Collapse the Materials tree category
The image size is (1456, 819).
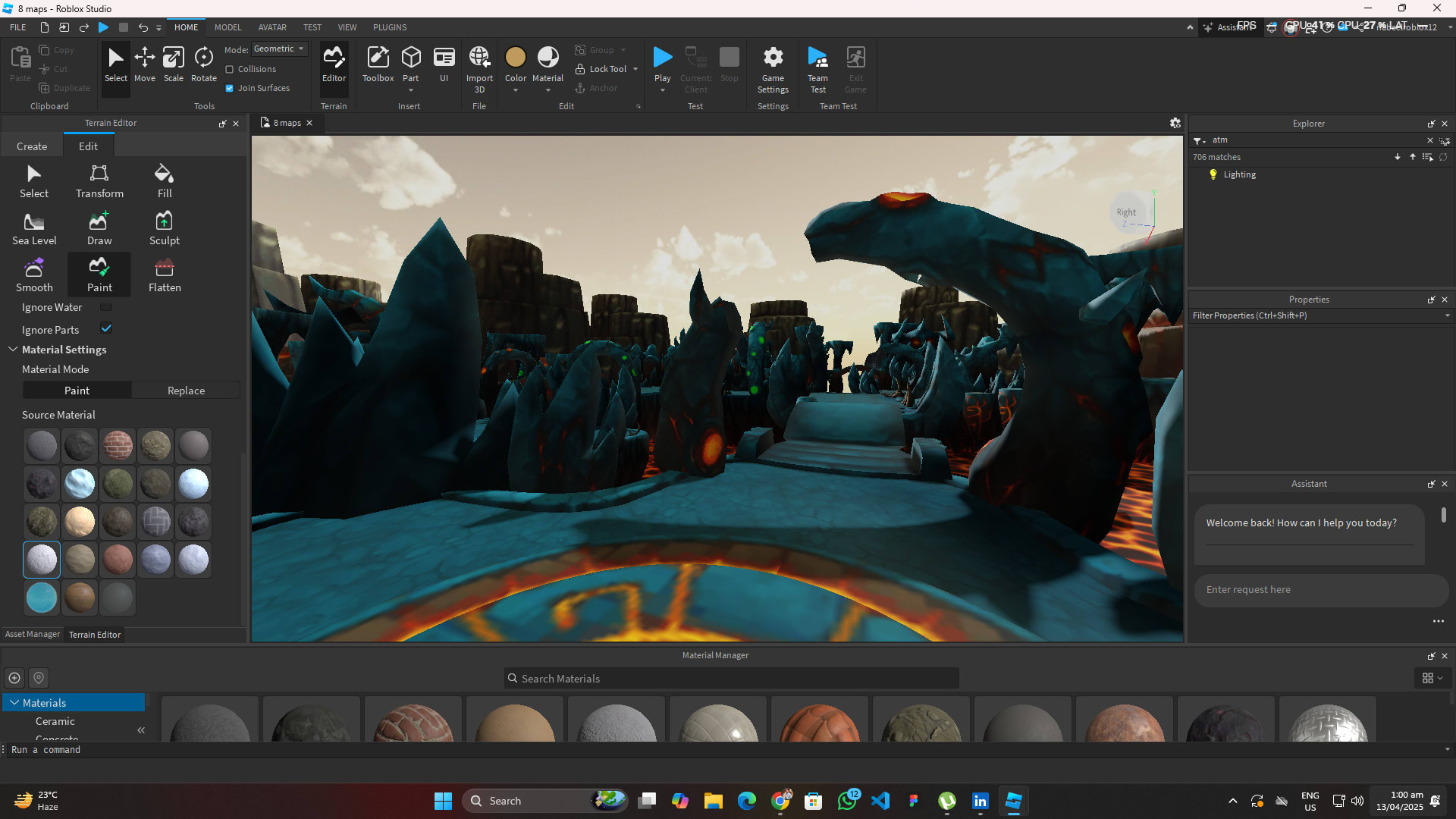pos(14,703)
